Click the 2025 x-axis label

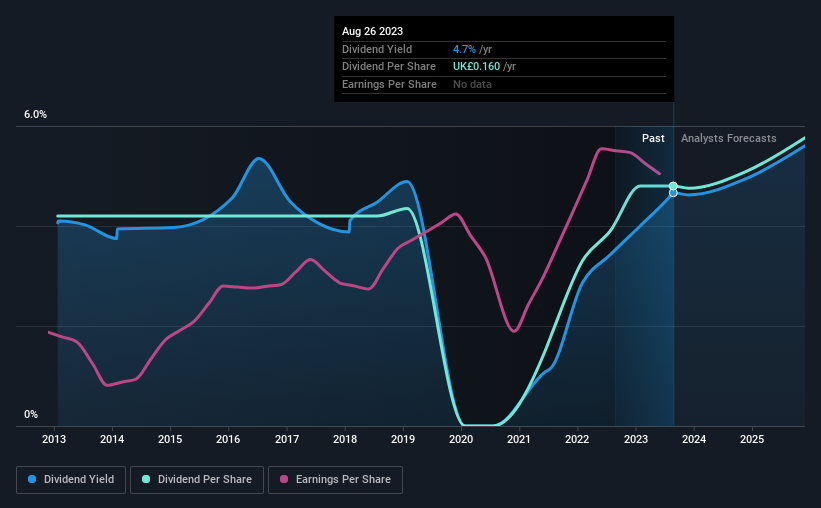[x=752, y=439]
